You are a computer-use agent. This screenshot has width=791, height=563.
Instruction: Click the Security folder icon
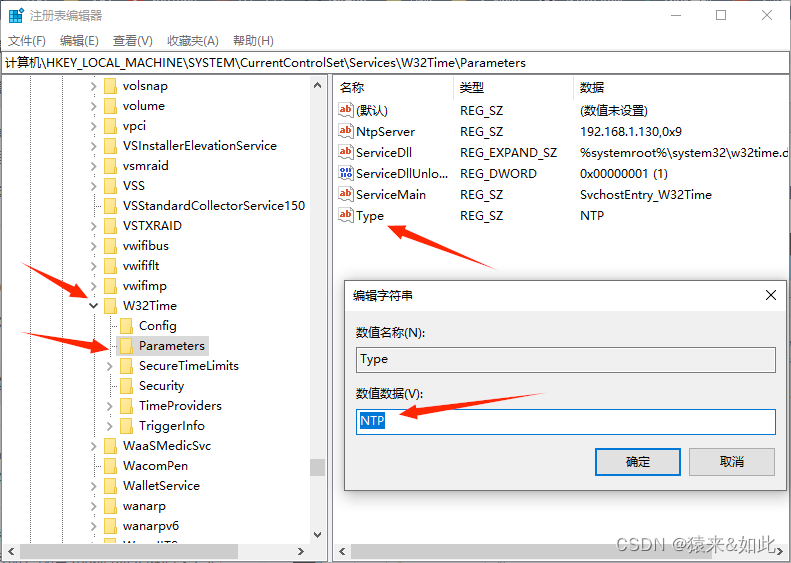click(127, 386)
